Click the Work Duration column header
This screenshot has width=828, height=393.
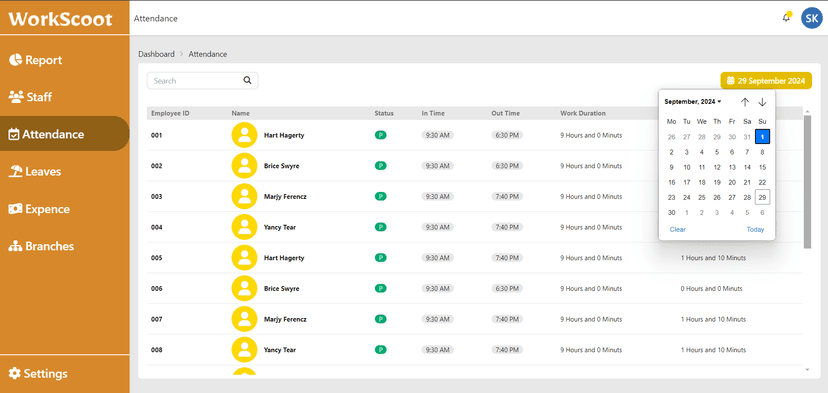(583, 113)
